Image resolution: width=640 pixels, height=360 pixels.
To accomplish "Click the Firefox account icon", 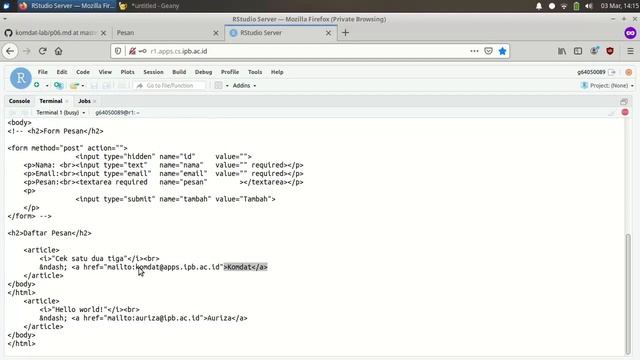I will point(594,51).
